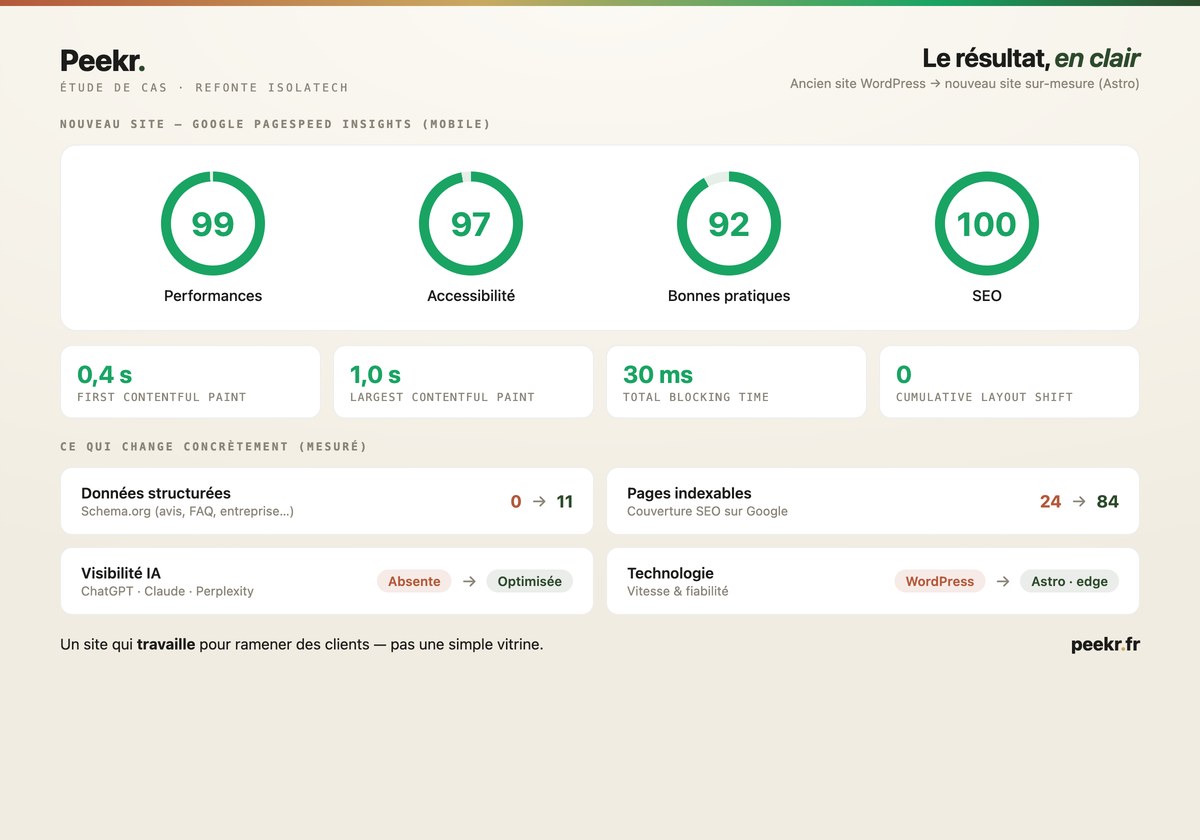This screenshot has height=840, width=1200.
Task: Open the peekr.fr link at bottom right
Action: point(1105,645)
